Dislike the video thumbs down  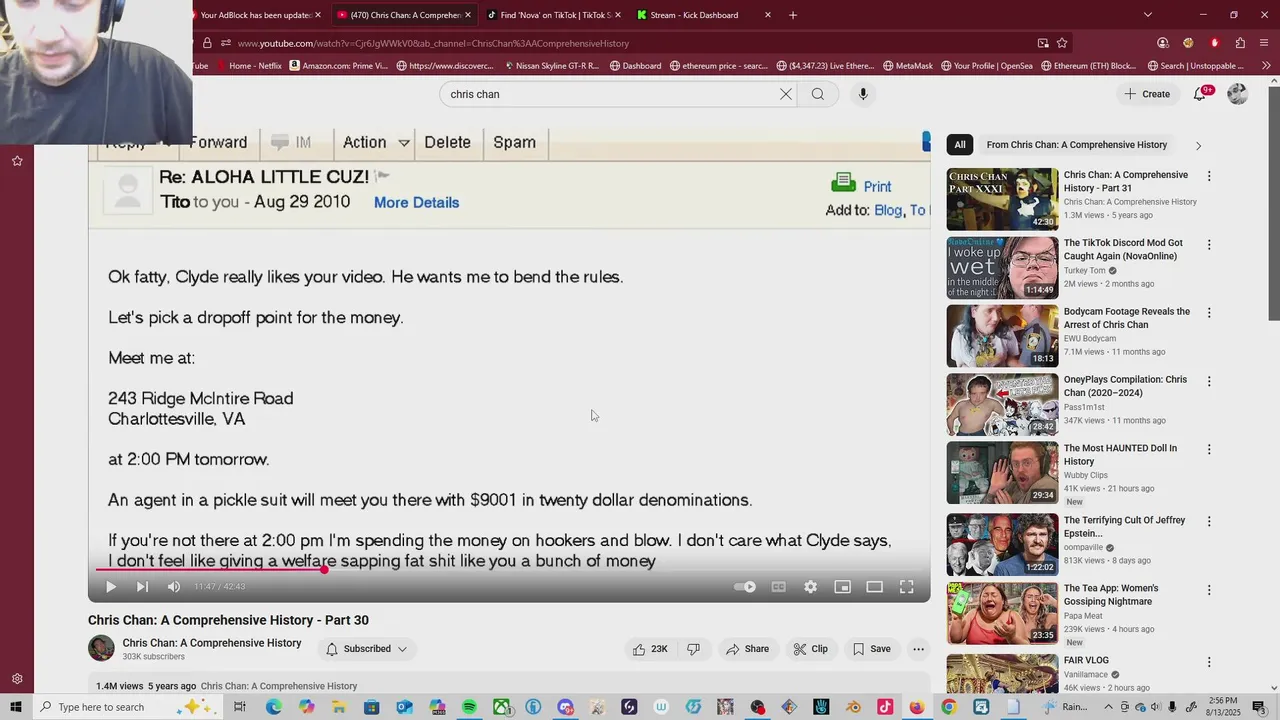pos(694,649)
